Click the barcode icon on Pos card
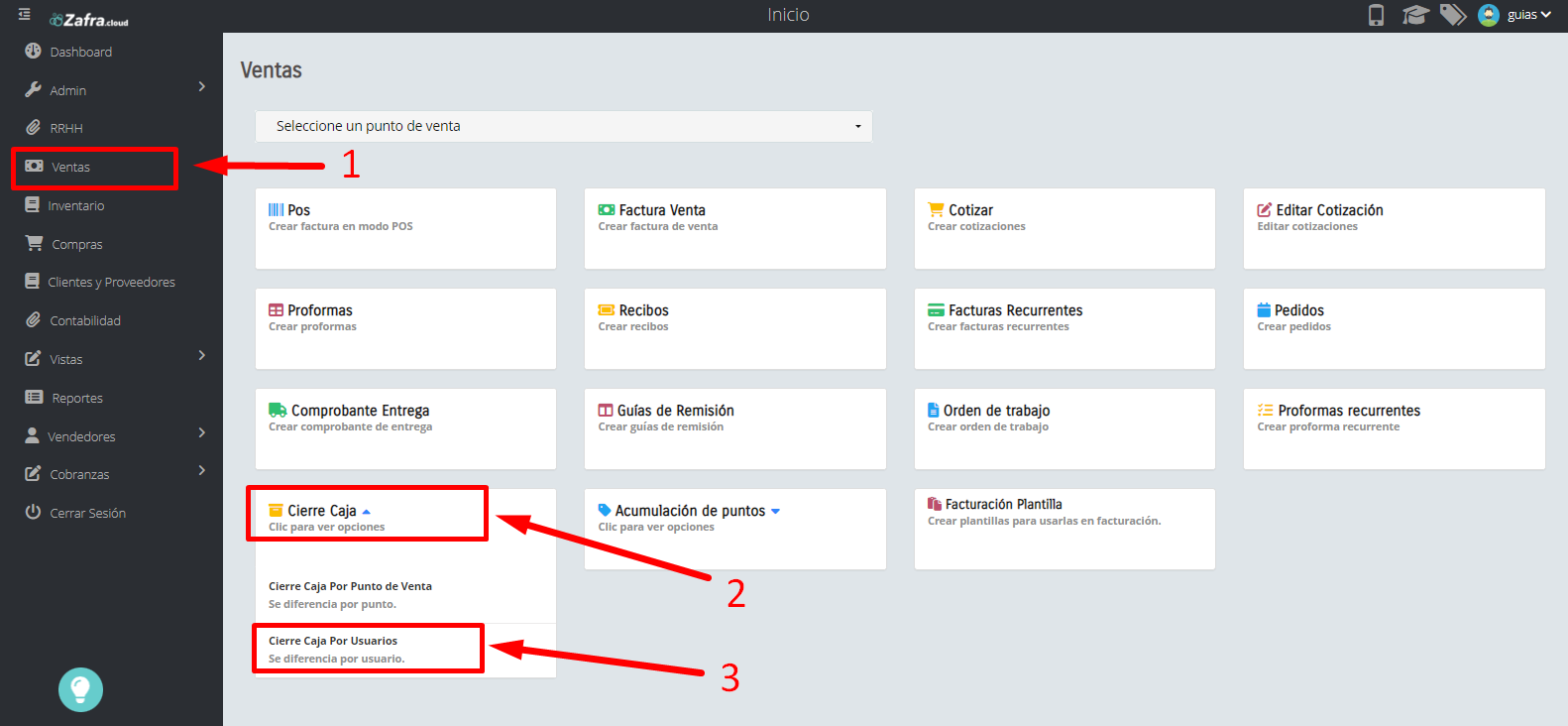Screen dimensions: 1568x726 click(x=276, y=210)
